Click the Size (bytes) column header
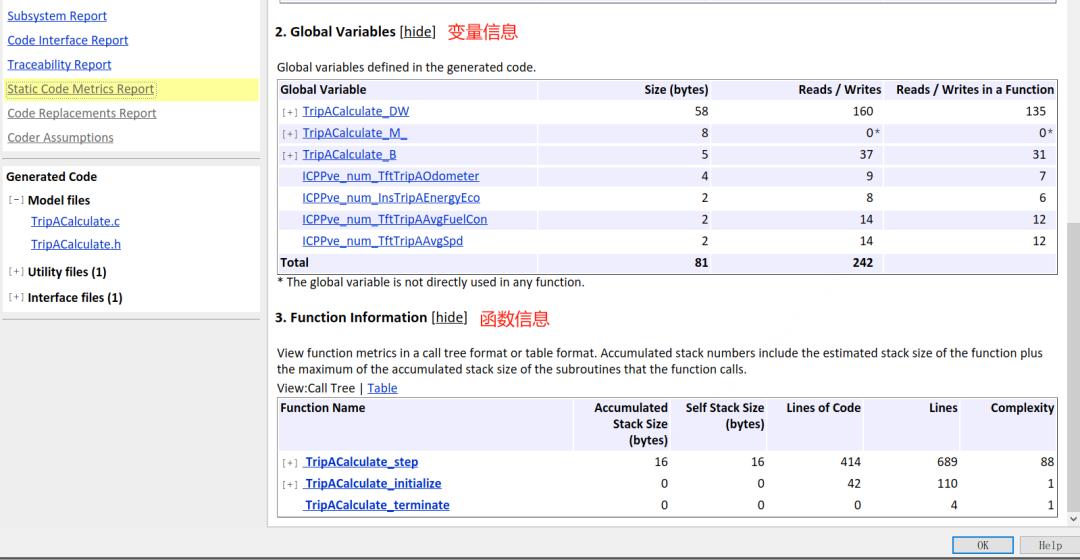Image resolution: width=1080 pixels, height=560 pixels. [x=676, y=90]
